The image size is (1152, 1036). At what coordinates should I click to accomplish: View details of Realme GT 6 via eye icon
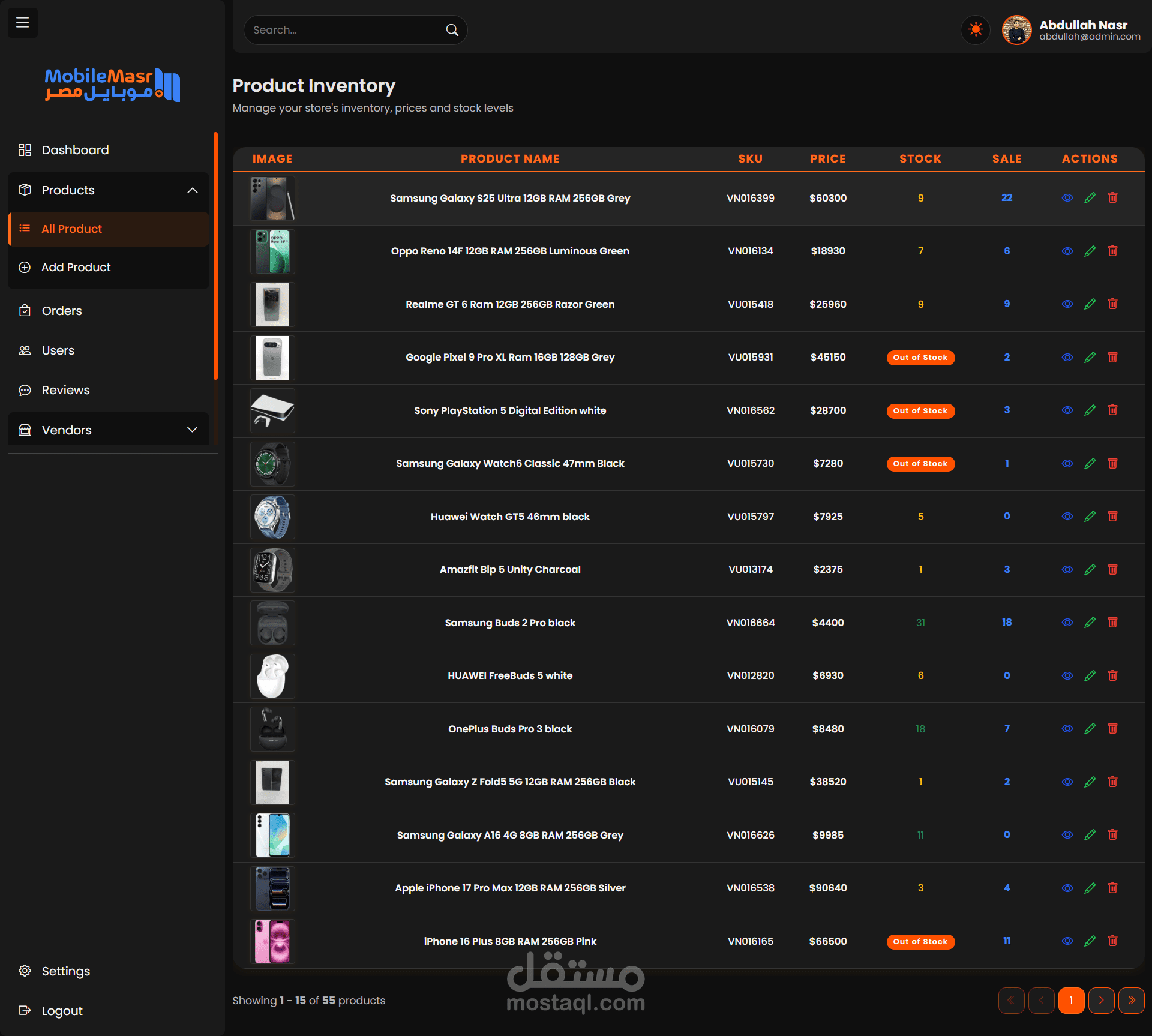pos(1067,304)
